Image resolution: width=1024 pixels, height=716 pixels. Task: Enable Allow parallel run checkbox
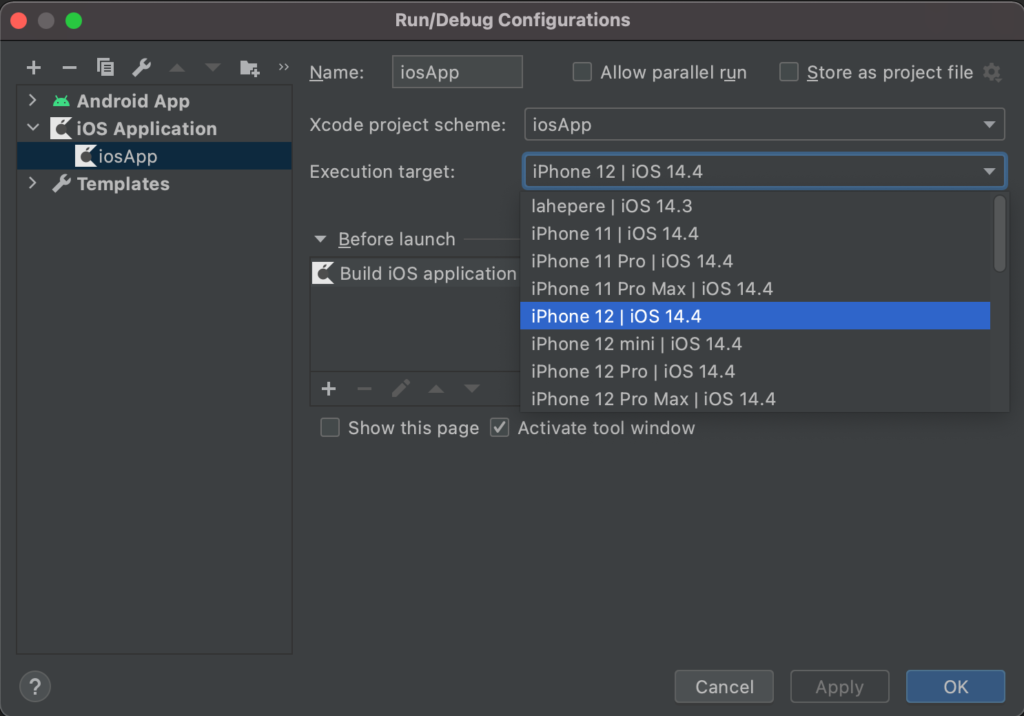tap(582, 72)
